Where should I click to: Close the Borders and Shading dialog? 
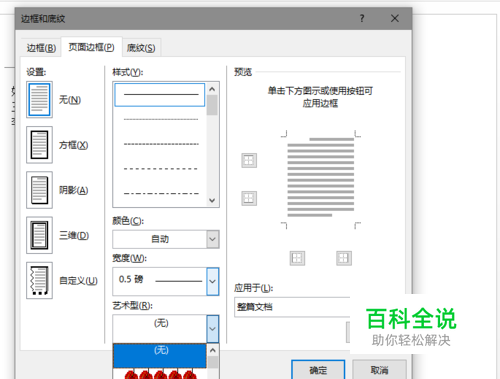tap(395, 18)
